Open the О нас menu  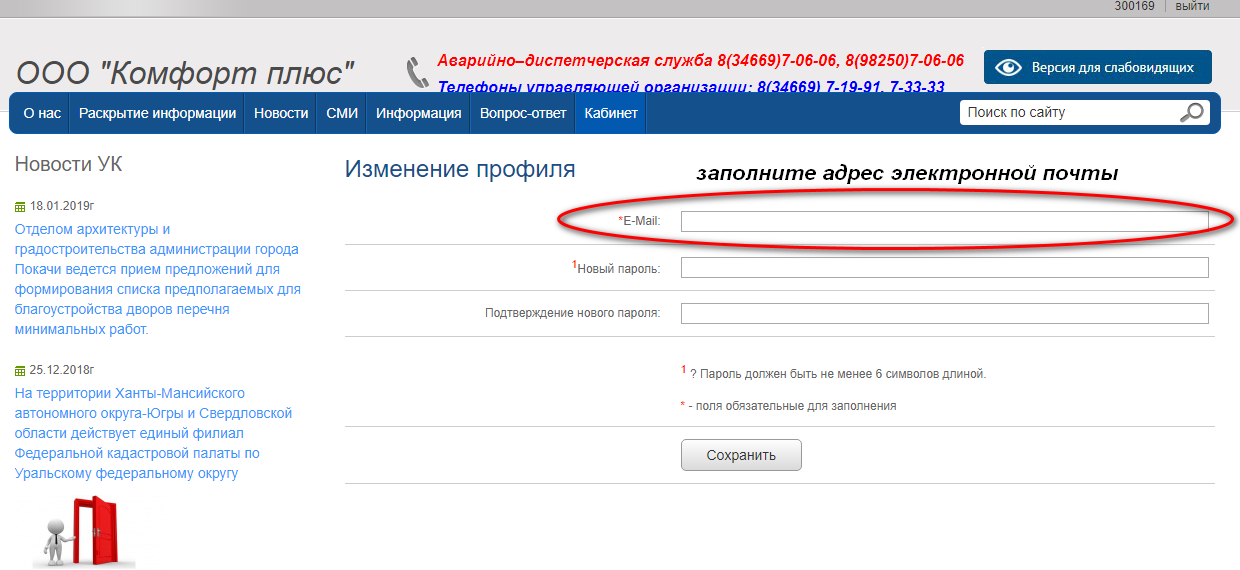(42, 113)
